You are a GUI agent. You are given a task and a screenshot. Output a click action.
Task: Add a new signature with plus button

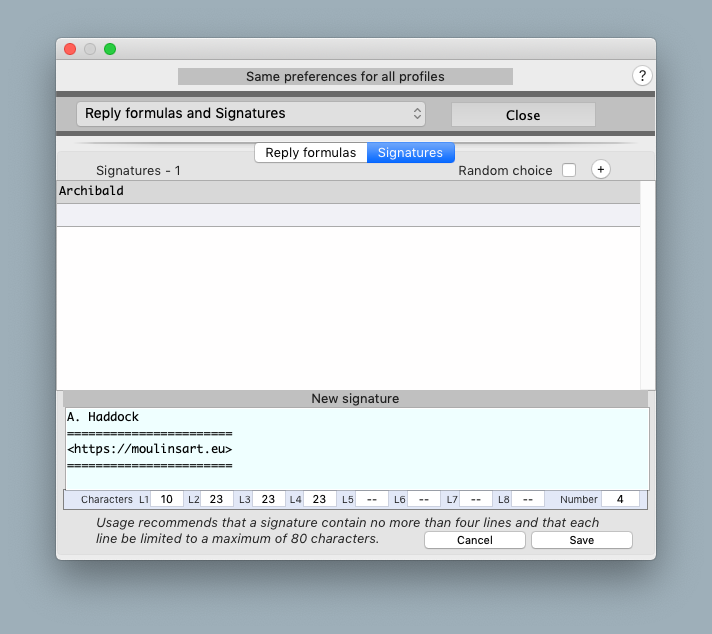click(600, 170)
